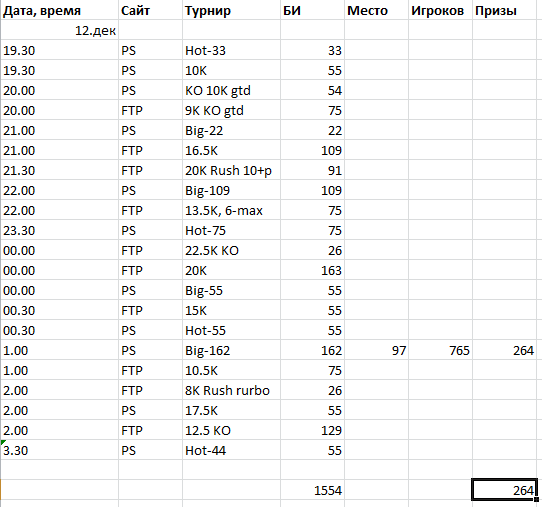Select the buy-in cell showing 163
542x507 pixels.
pyautogui.click(x=312, y=270)
